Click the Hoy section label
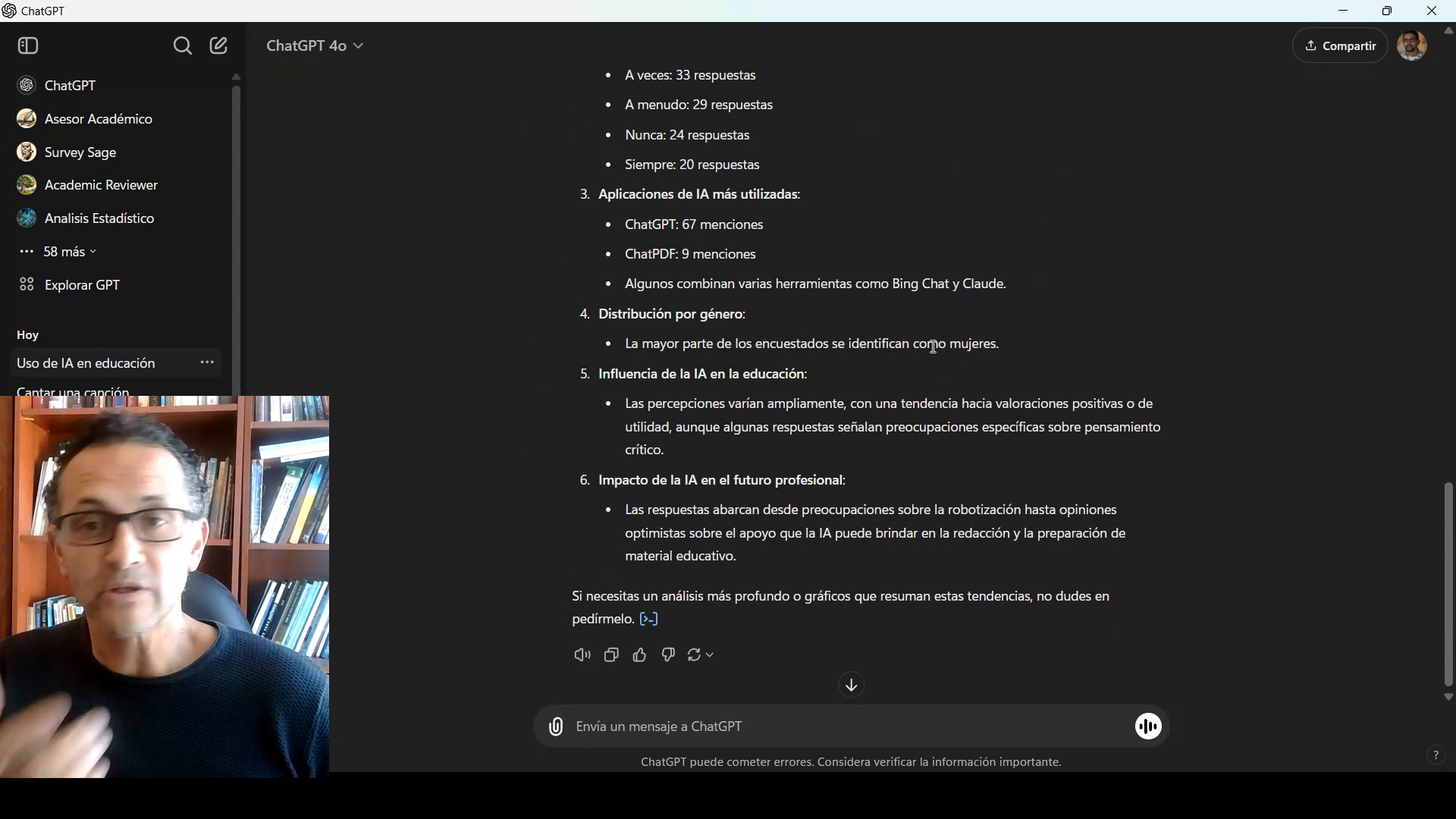The image size is (1456, 819). (x=27, y=334)
